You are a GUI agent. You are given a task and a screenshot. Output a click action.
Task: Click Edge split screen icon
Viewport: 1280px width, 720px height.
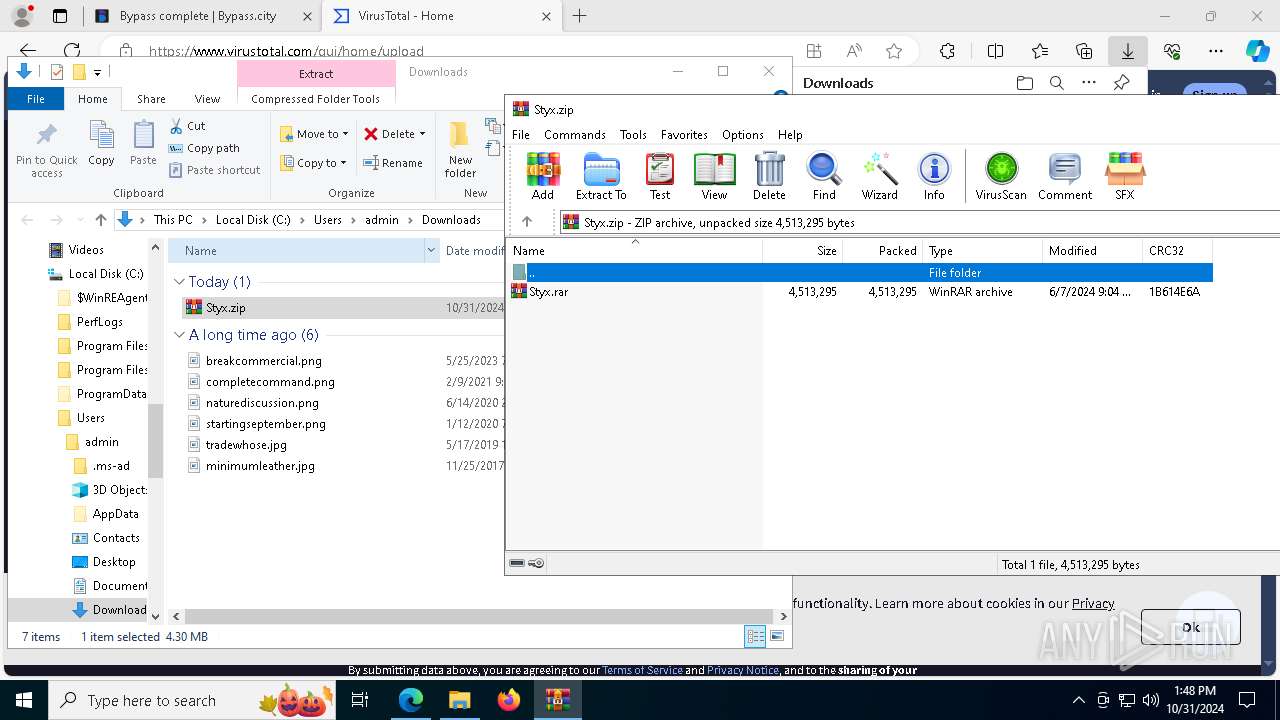[995, 51]
